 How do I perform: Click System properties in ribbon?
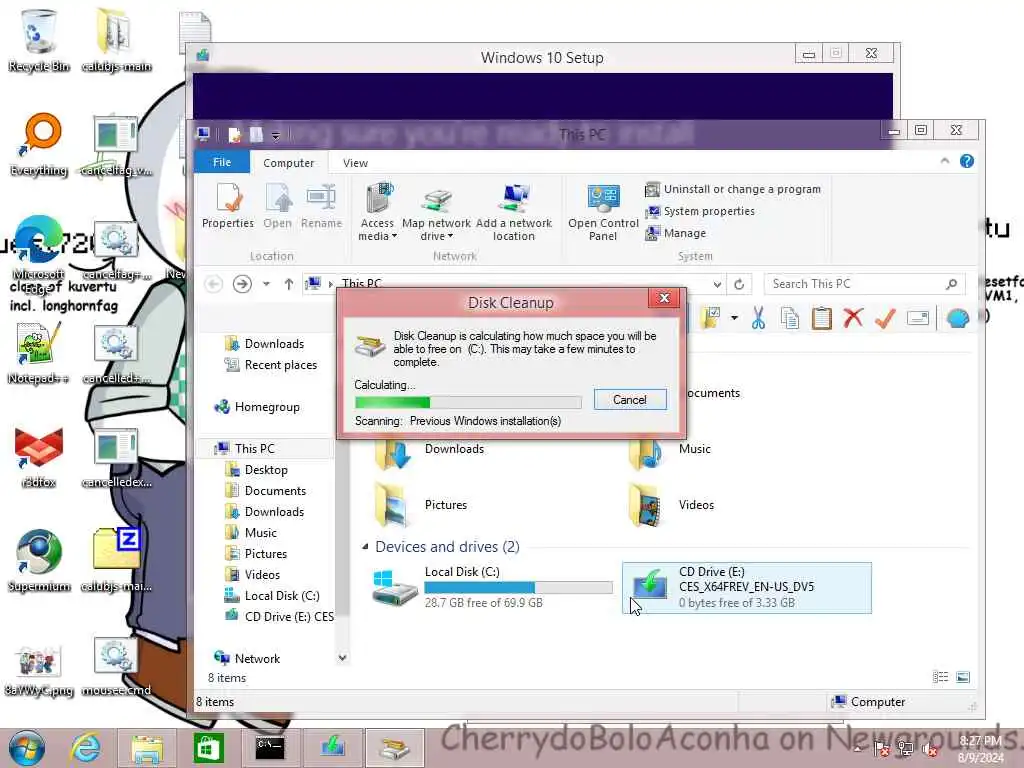pyautogui.click(x=699, y=212)
